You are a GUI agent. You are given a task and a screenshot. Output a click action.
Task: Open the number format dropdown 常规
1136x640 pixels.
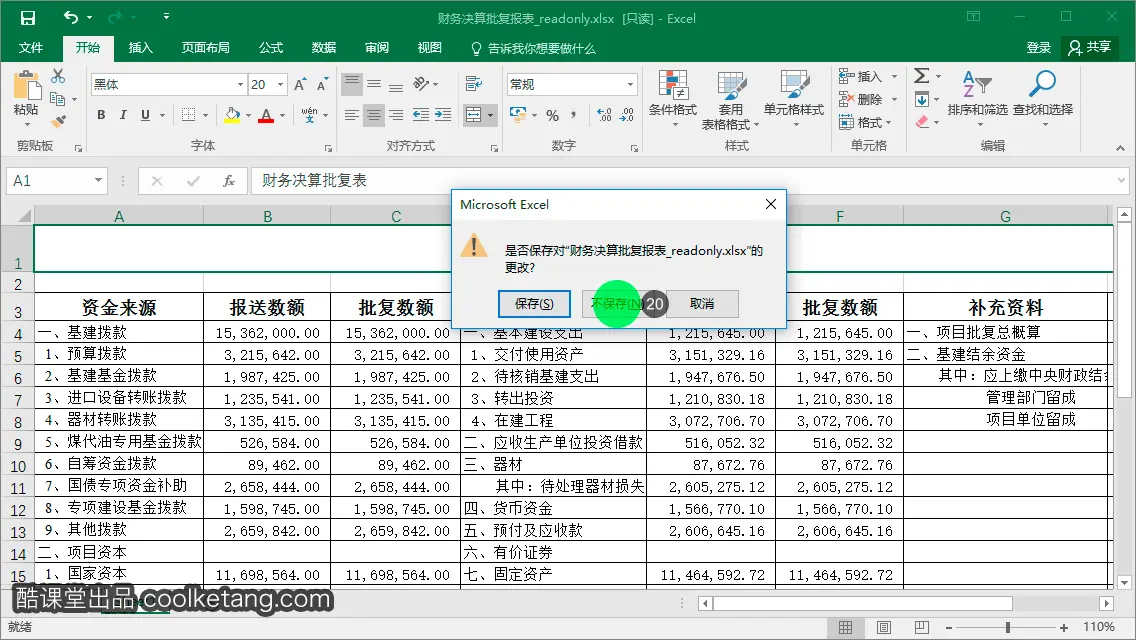(x=630, y=85)
